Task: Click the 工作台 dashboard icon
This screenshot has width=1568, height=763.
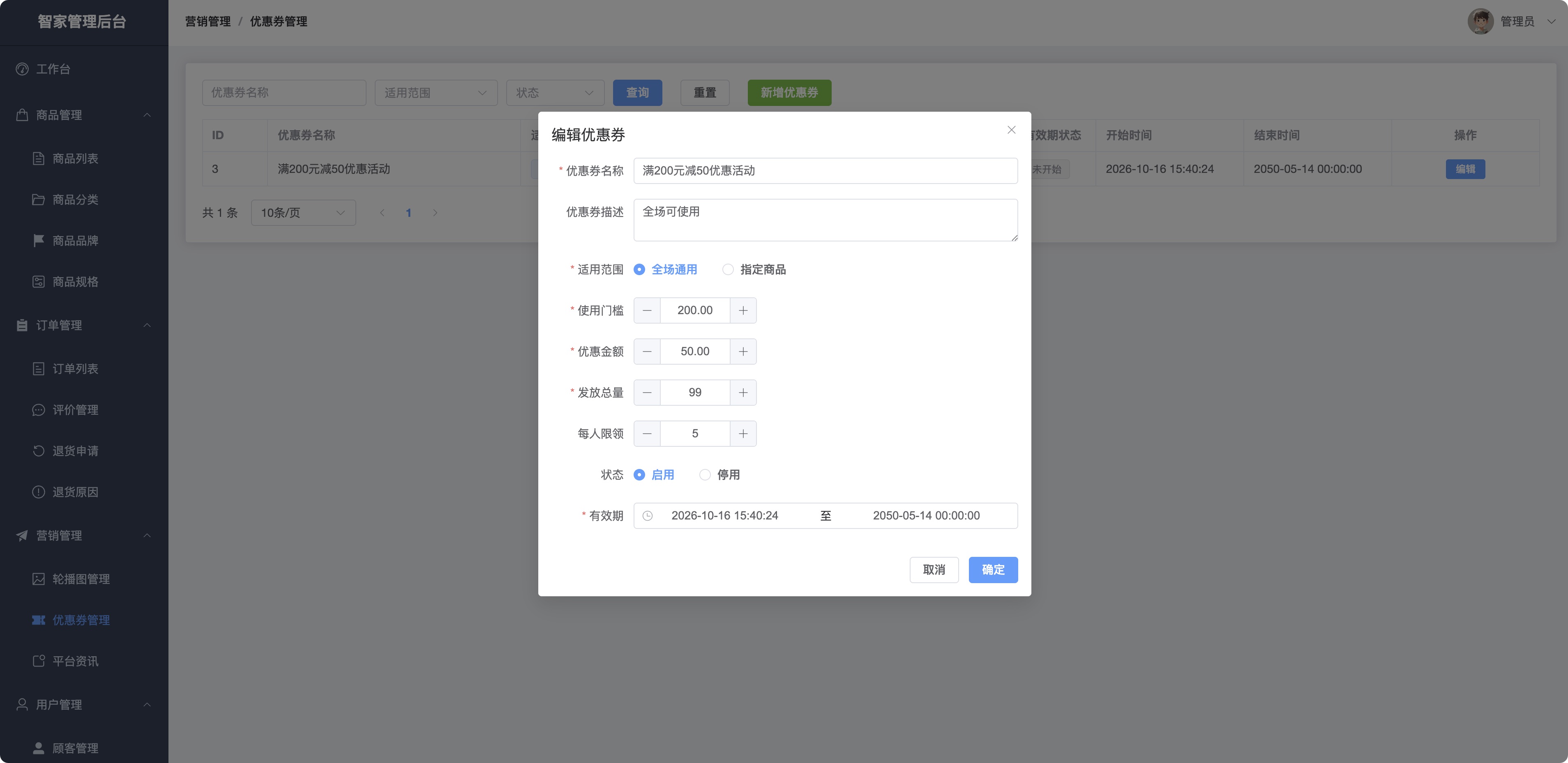Action: click(x=22, y=69)
